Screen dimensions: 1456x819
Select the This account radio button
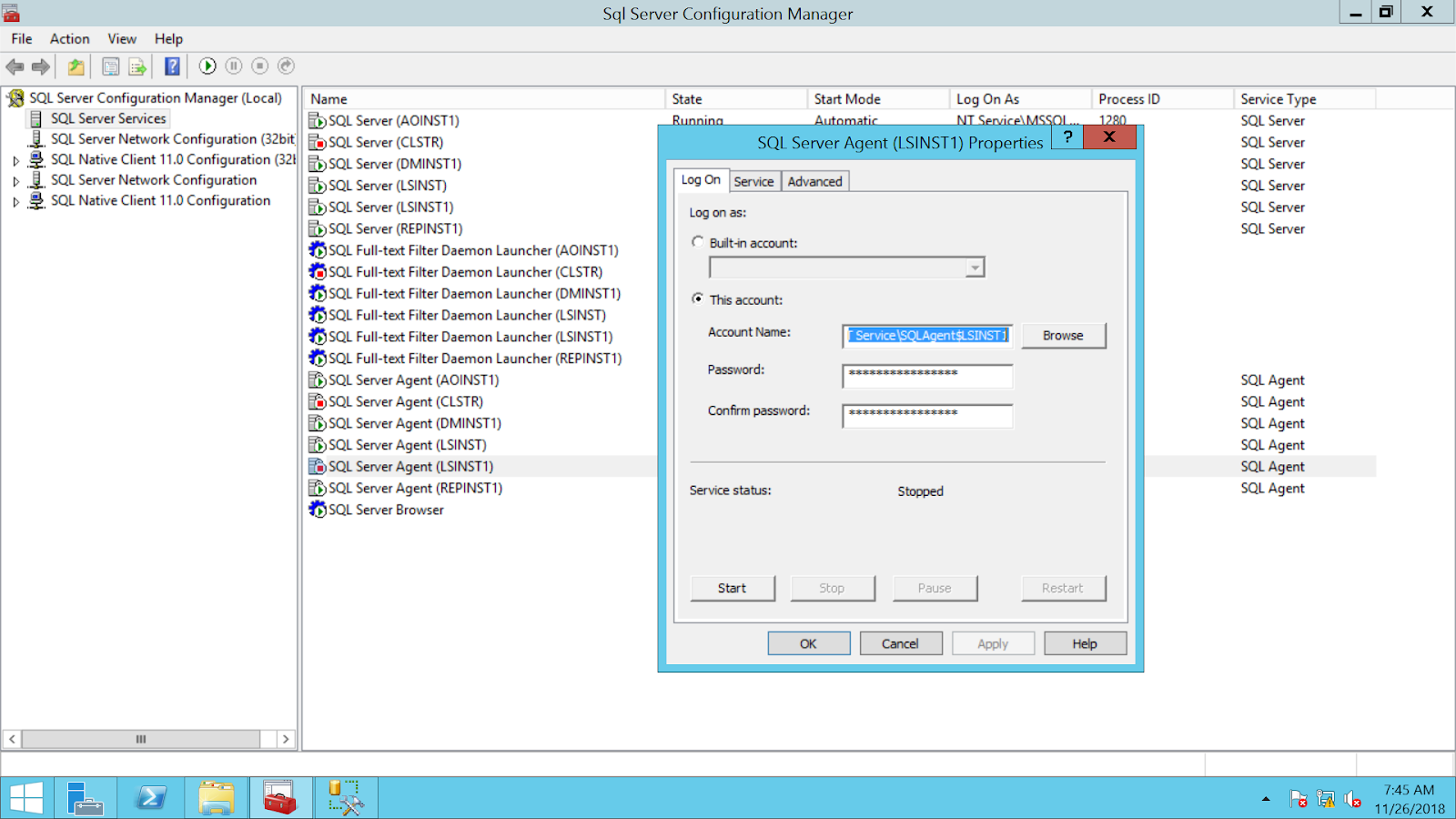698,298
